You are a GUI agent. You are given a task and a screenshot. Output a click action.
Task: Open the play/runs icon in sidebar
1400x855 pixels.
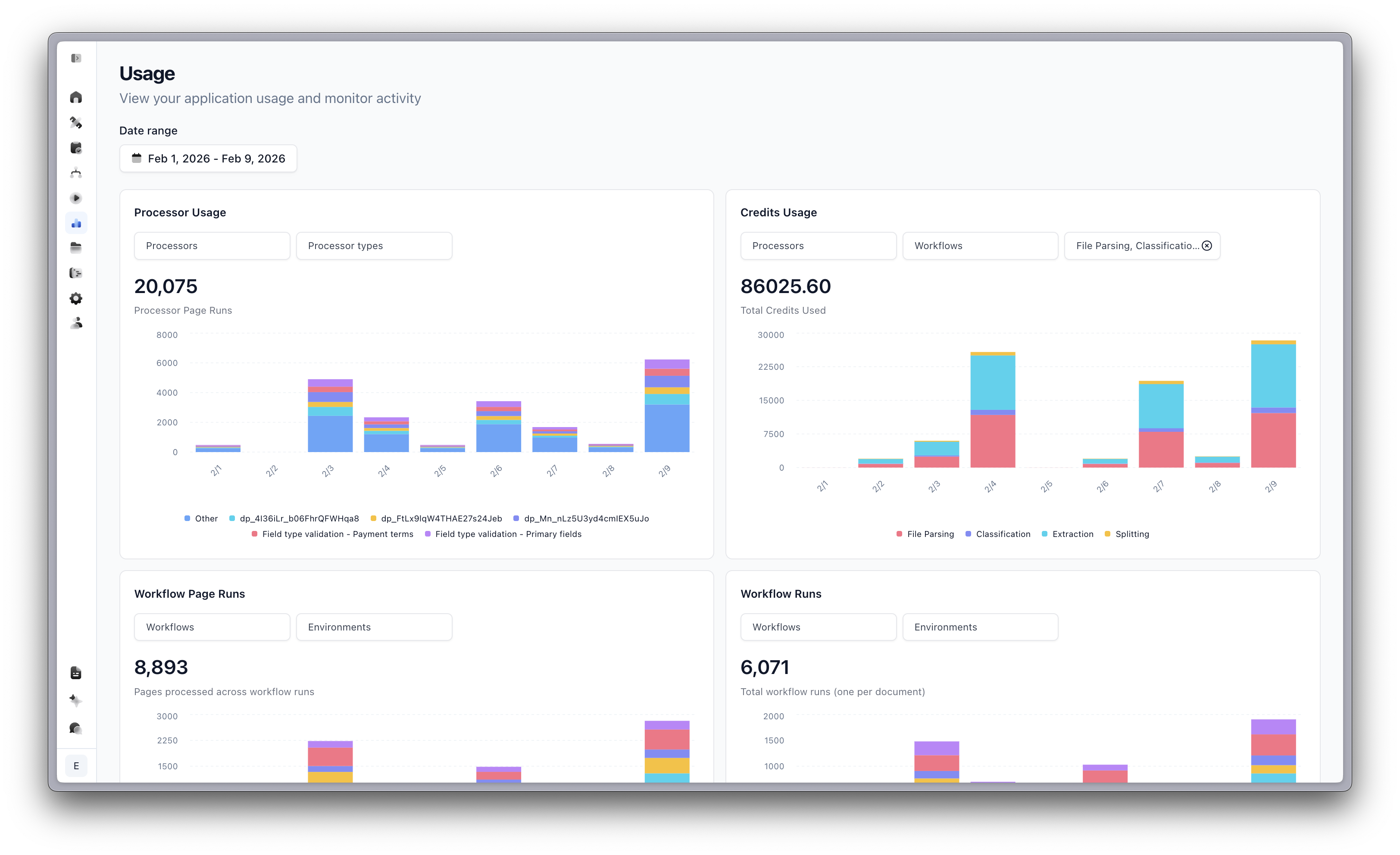76,198
